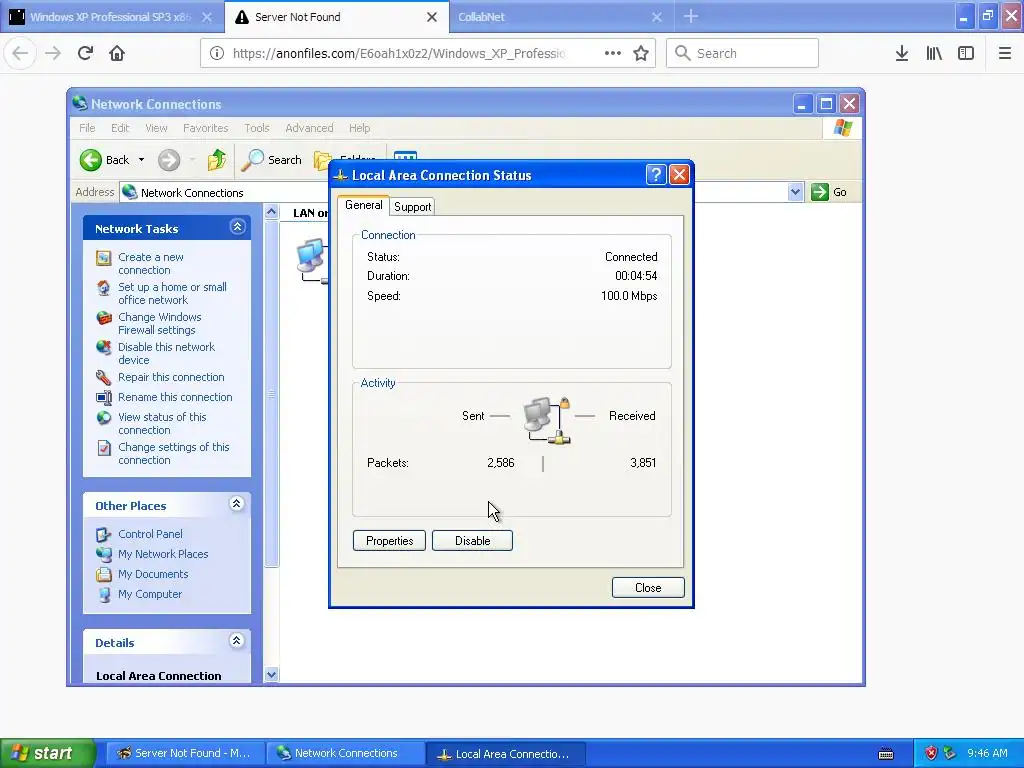1024x768 pixels.
Task: Open Back button history dropdown arrow
Action: pyautogui.click(x=141, y=160)
